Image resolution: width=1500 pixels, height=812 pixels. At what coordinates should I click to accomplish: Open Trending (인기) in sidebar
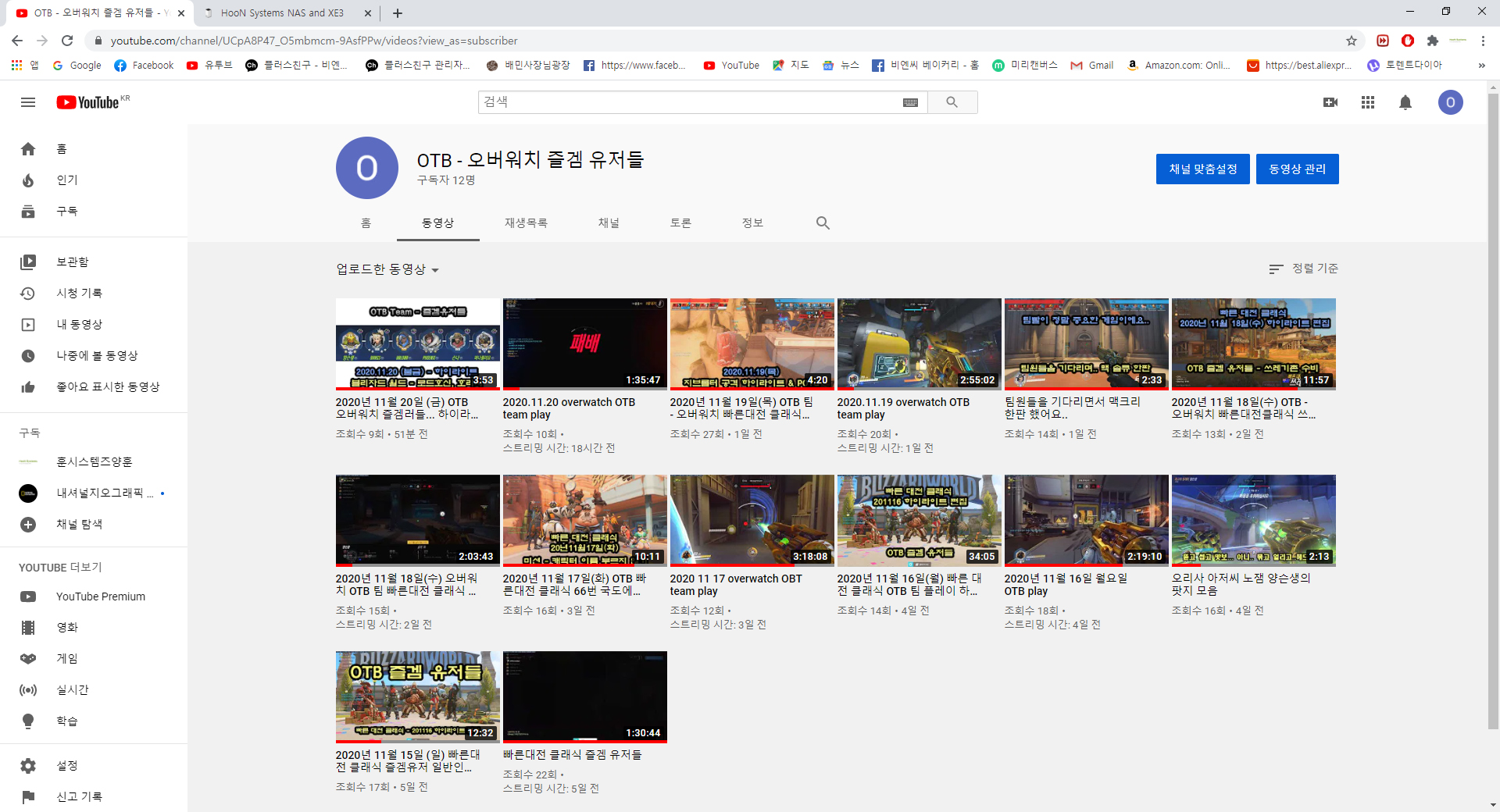94,180
